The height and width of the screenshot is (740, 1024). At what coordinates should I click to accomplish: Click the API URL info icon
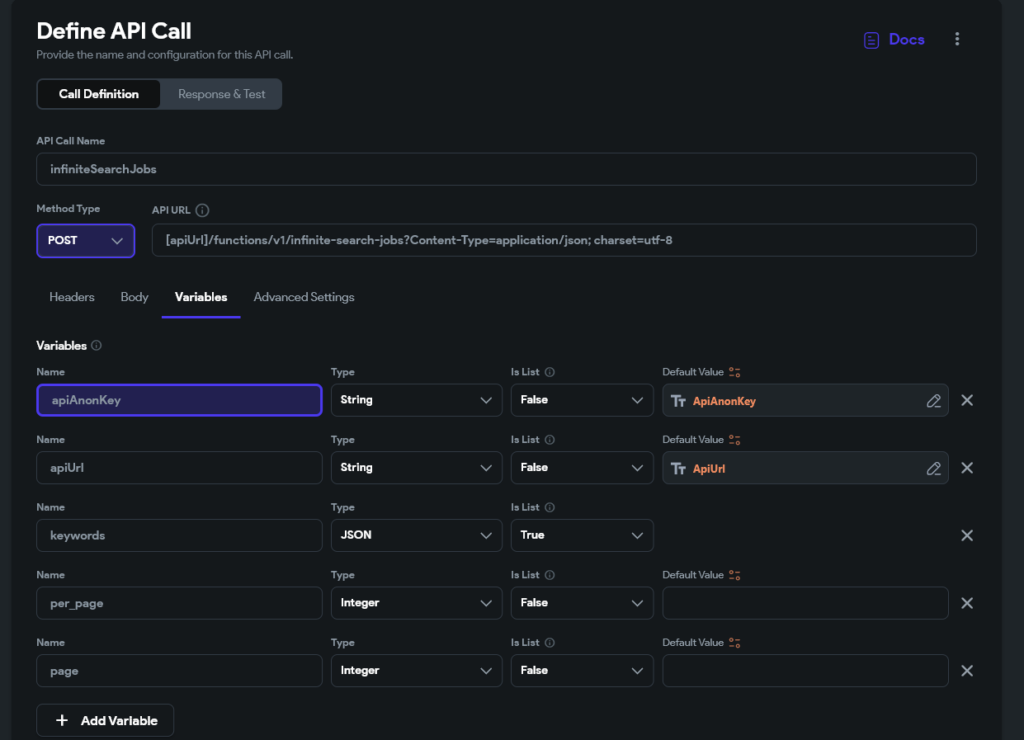click(x=202, y=210)
